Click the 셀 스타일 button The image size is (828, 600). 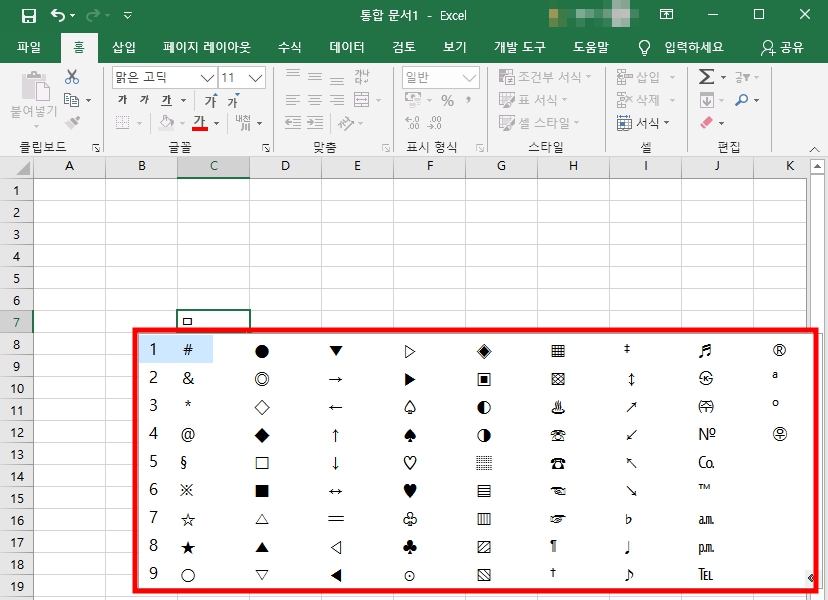tap(537, 121)
